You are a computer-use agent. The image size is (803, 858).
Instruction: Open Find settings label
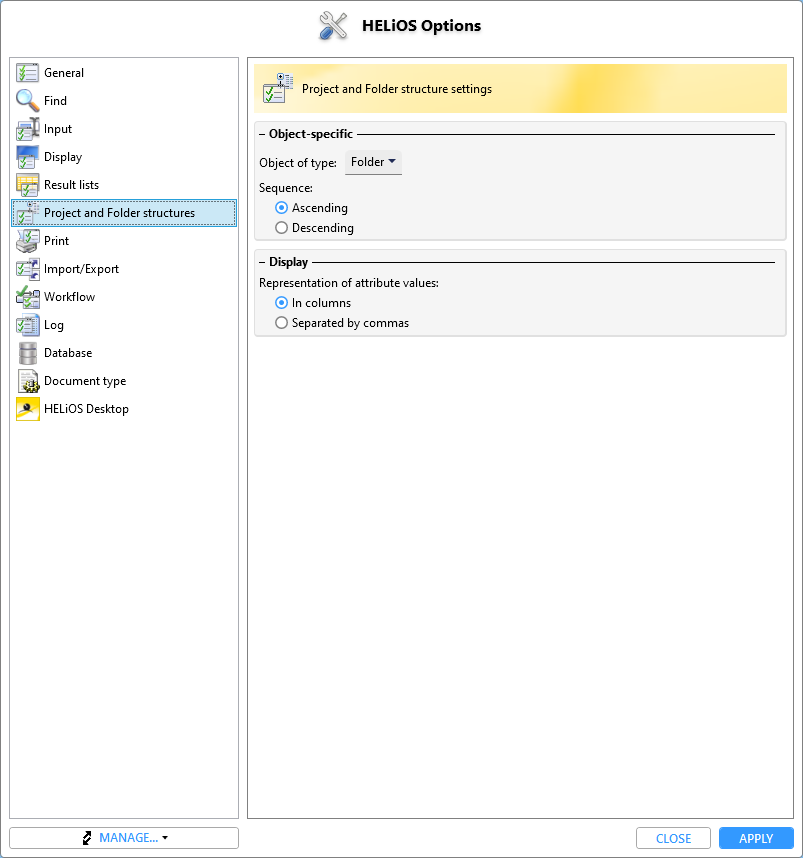point(55,101)
